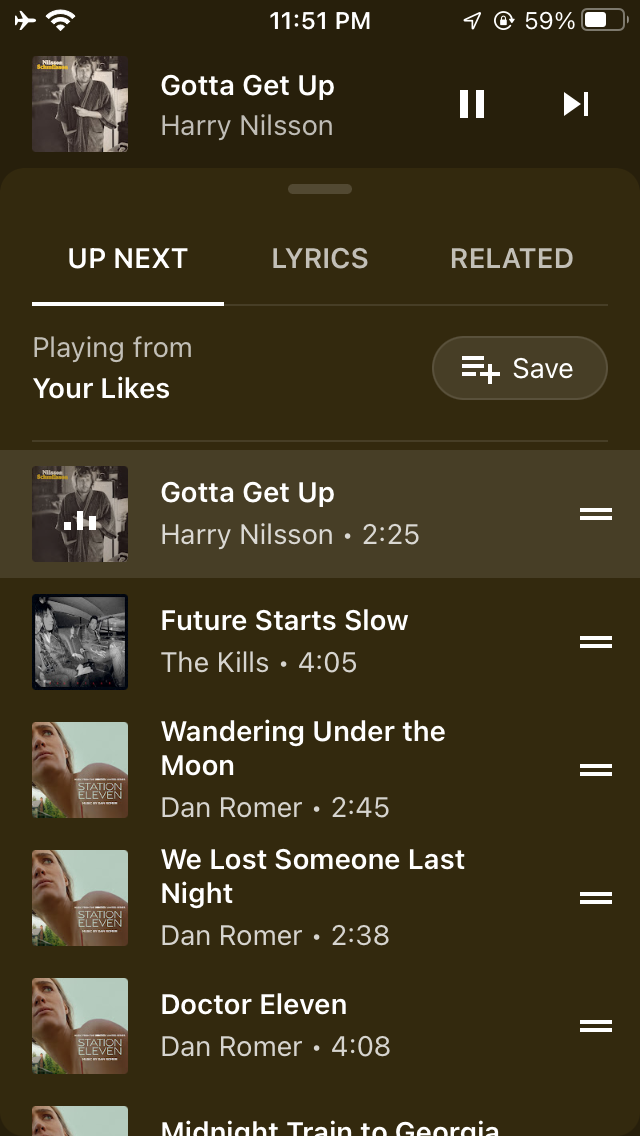640x1136 pixels.
Task: Tap the now-playing equalizer icon on Gotta Get Up
Action: 80,520
